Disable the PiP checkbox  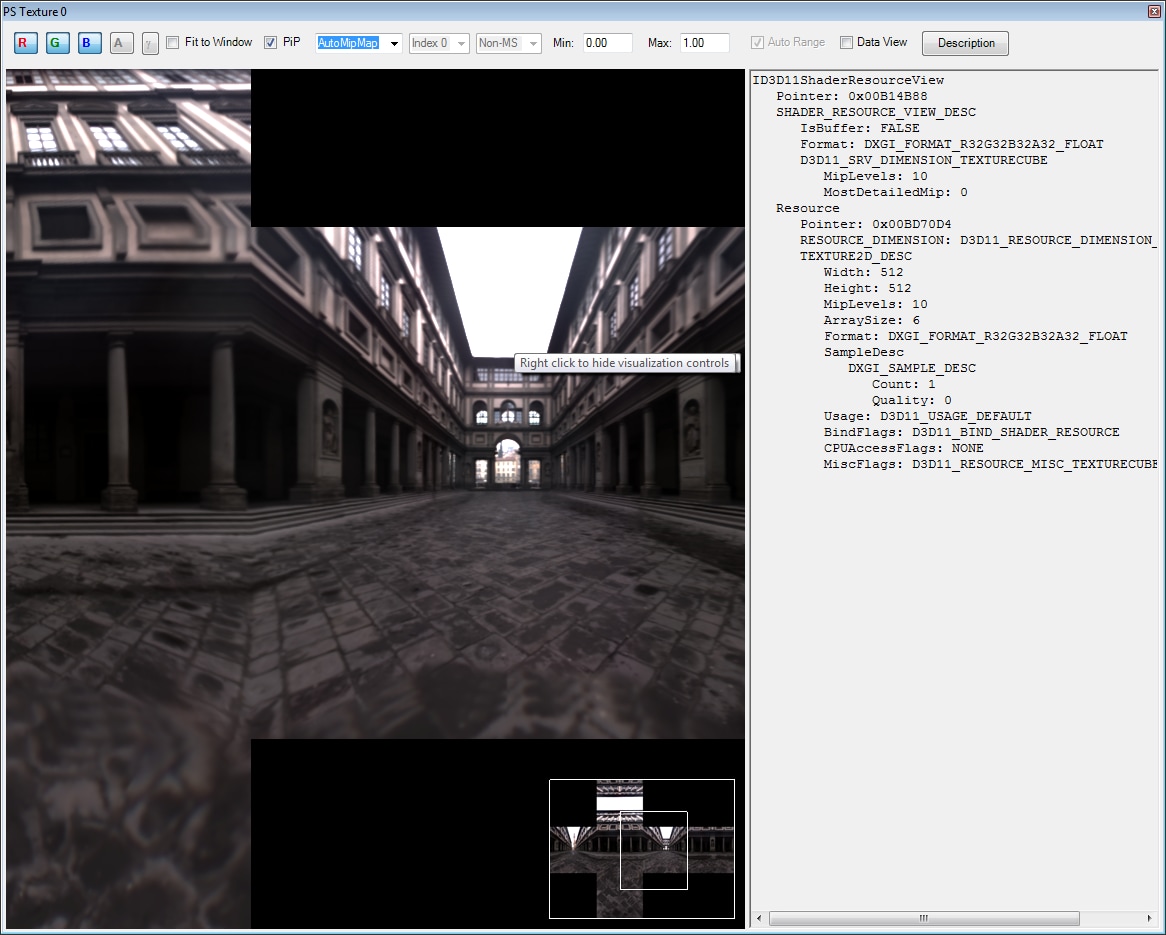point(271,43)
